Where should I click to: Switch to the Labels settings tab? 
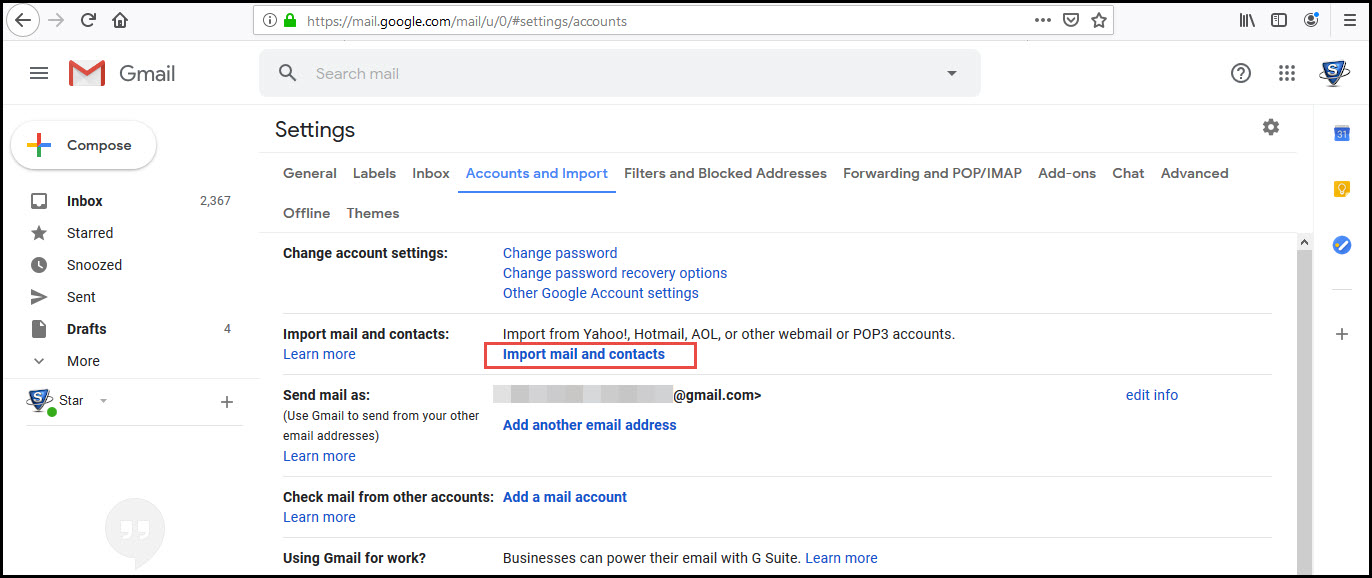(374, 173)
